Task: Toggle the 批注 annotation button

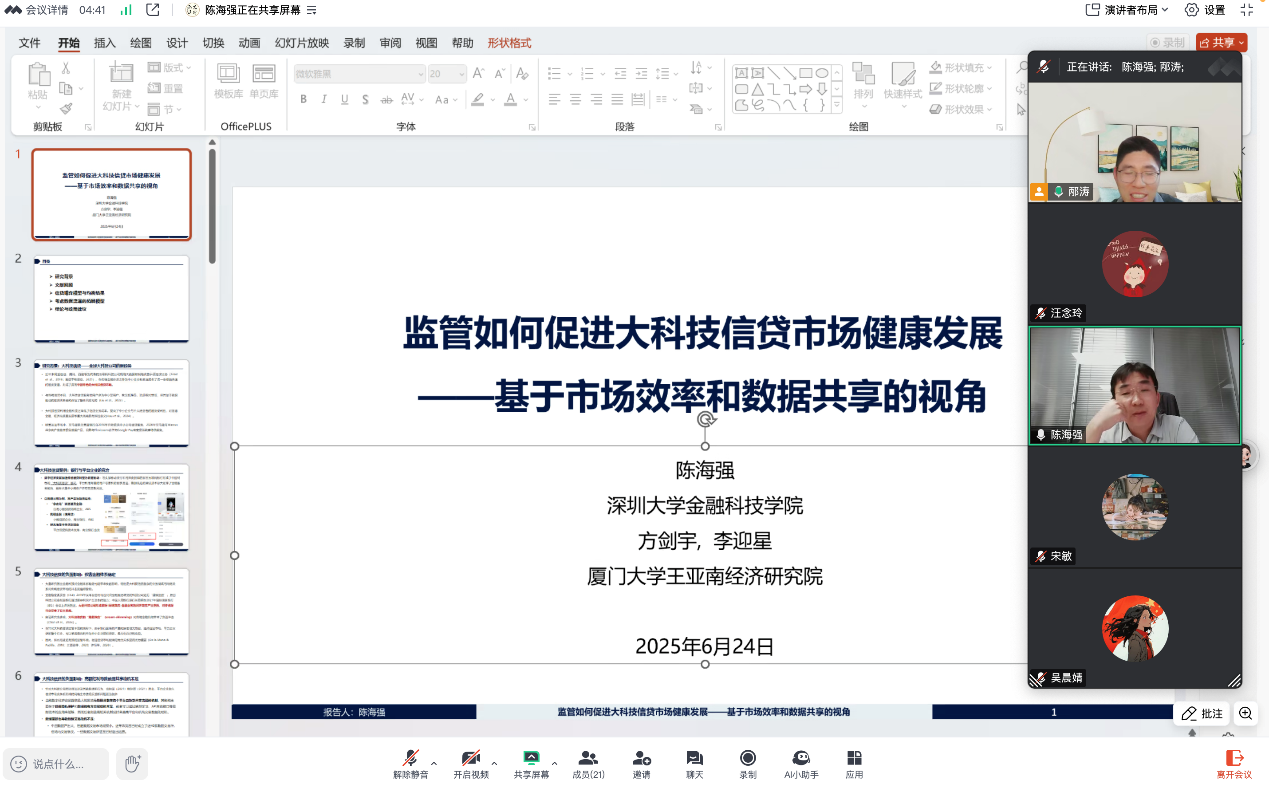Action: click(x=1202, y=713)
